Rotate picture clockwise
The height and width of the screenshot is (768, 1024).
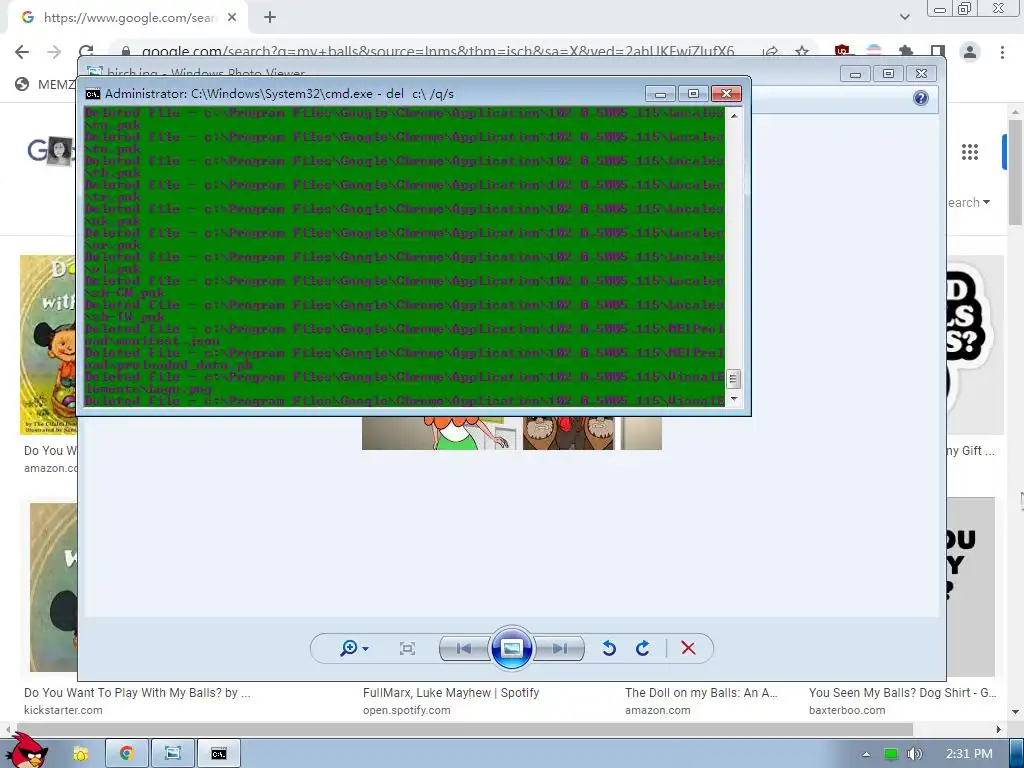[x=643, y=648]
